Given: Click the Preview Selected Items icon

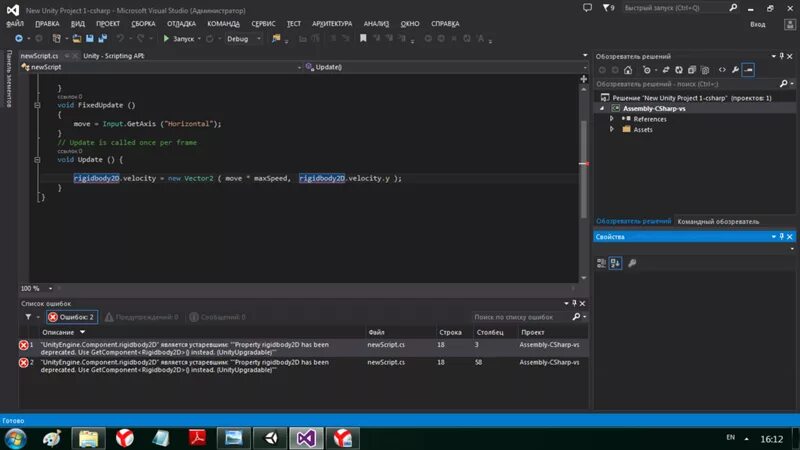Looking at the screenshot, I should click(x=748, y=70).
